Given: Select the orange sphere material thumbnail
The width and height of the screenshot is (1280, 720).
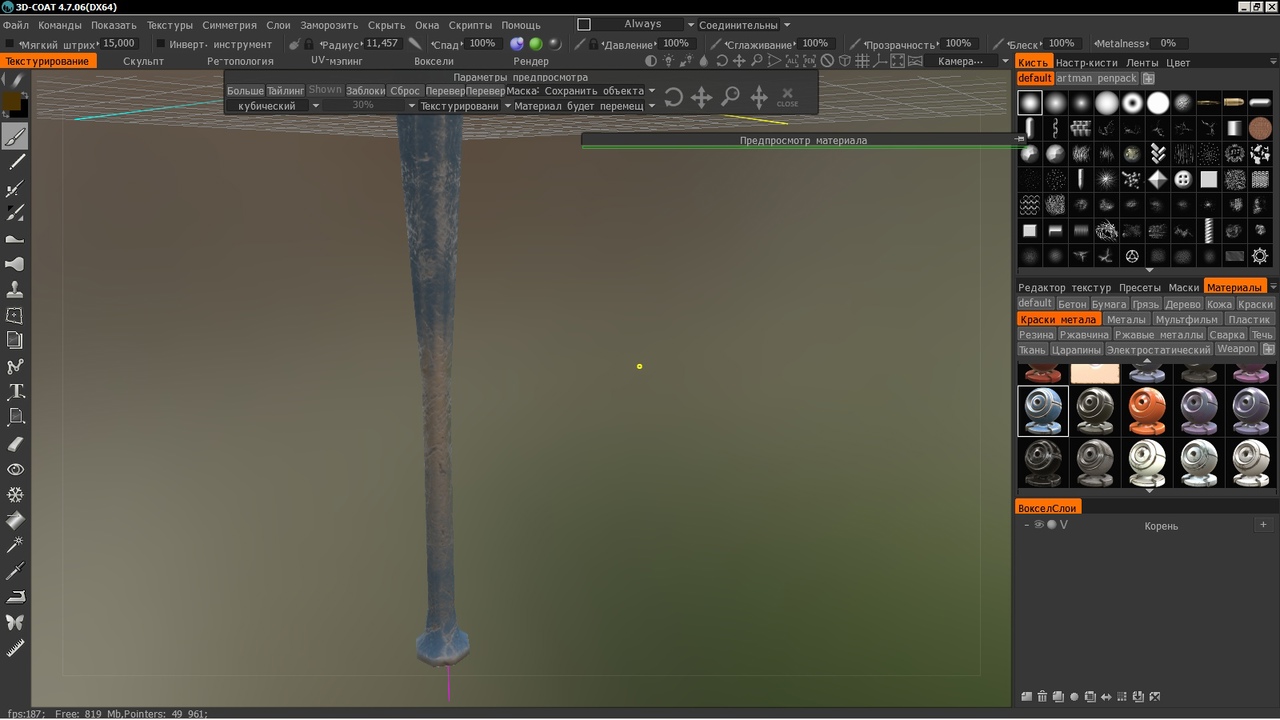Looking at the screenshot, I should pyautogui.click(x=1147, y=411).
